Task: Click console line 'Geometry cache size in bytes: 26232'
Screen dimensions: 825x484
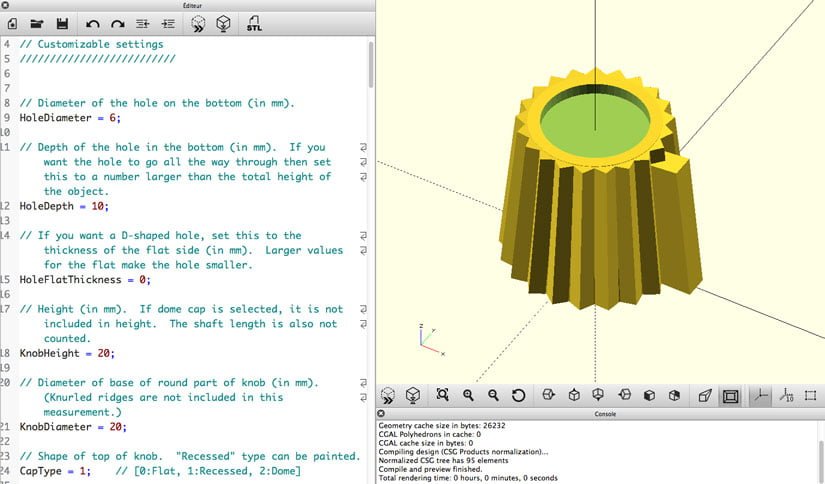Action: (x=442, y=426)
